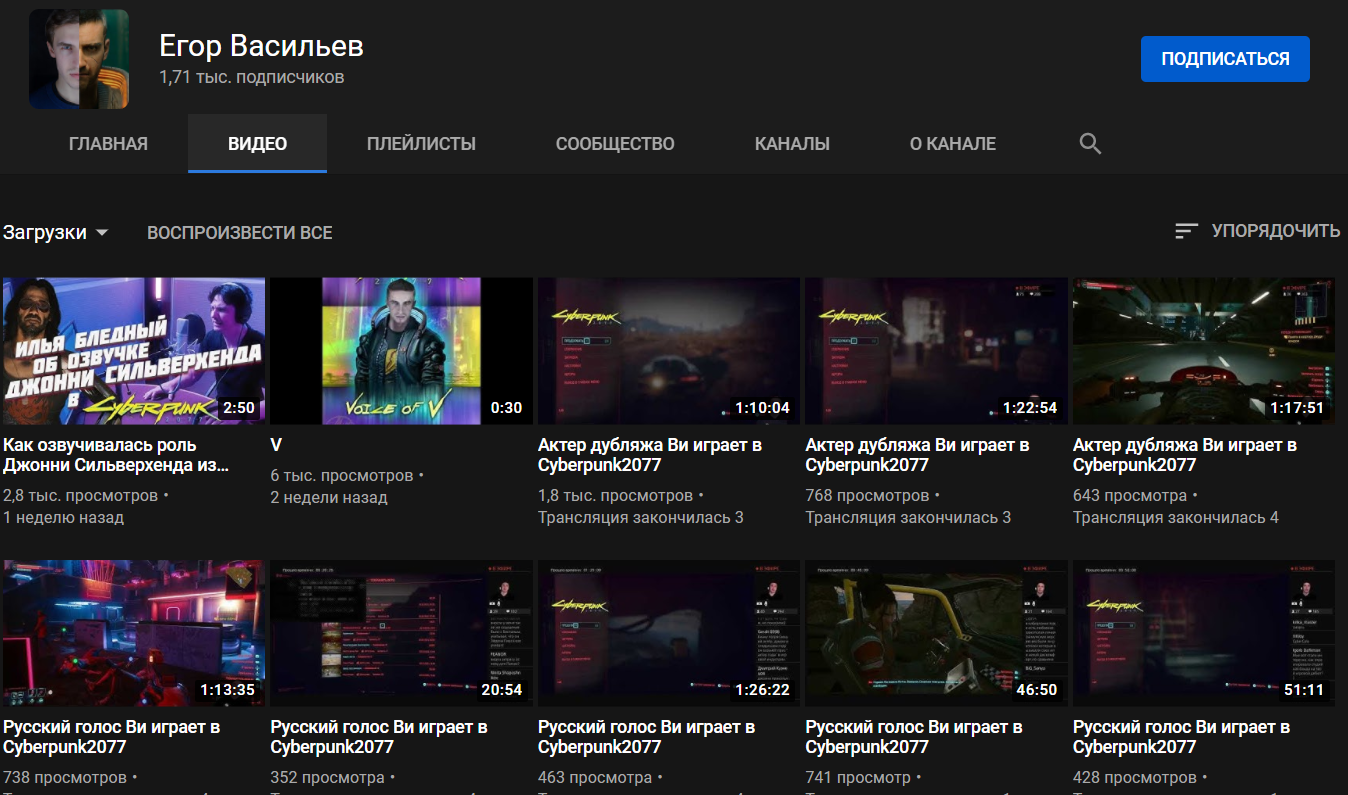
Task: Click the Егор Васильев channel name
Action: [x=261, y=45]
